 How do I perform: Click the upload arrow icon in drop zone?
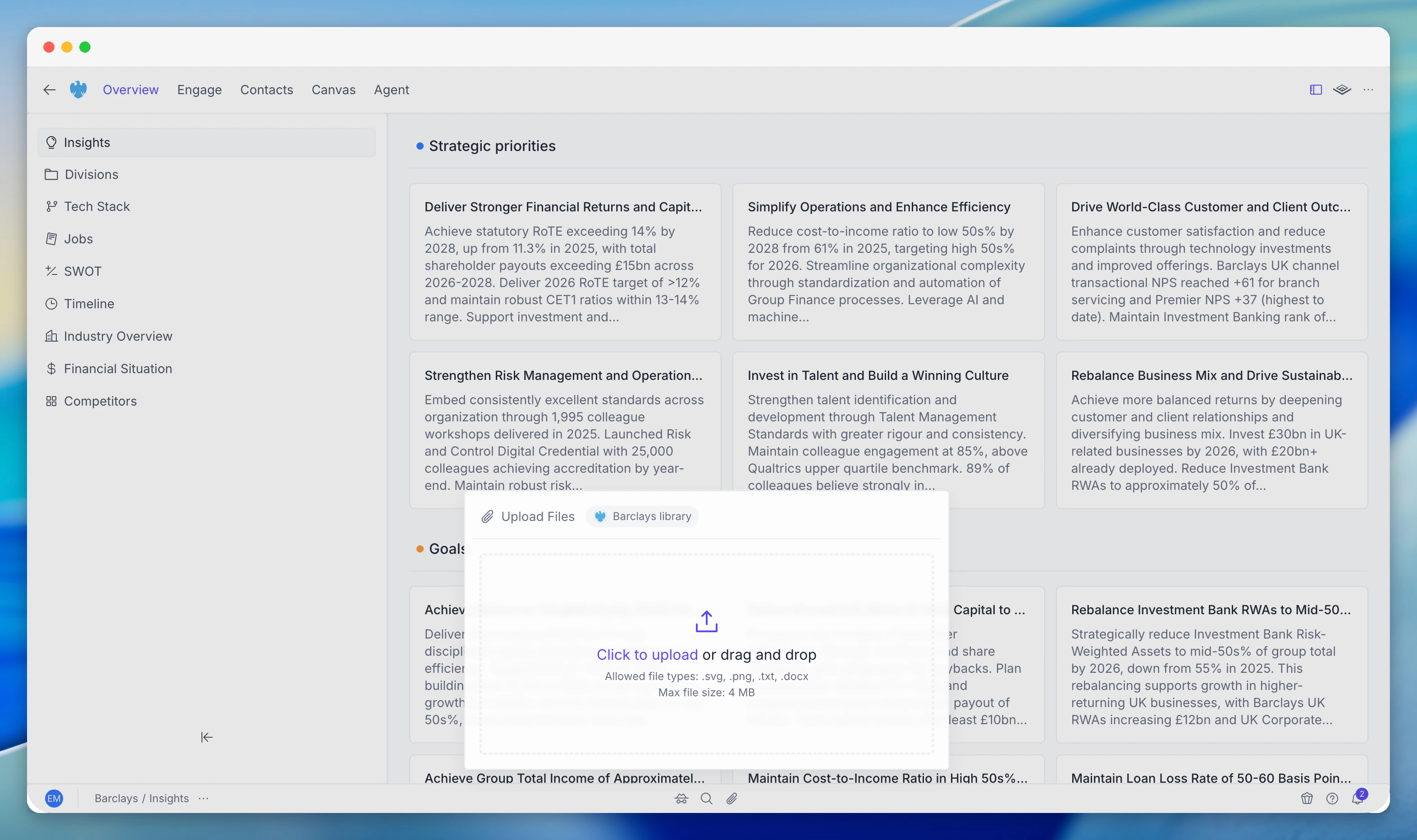707,621
